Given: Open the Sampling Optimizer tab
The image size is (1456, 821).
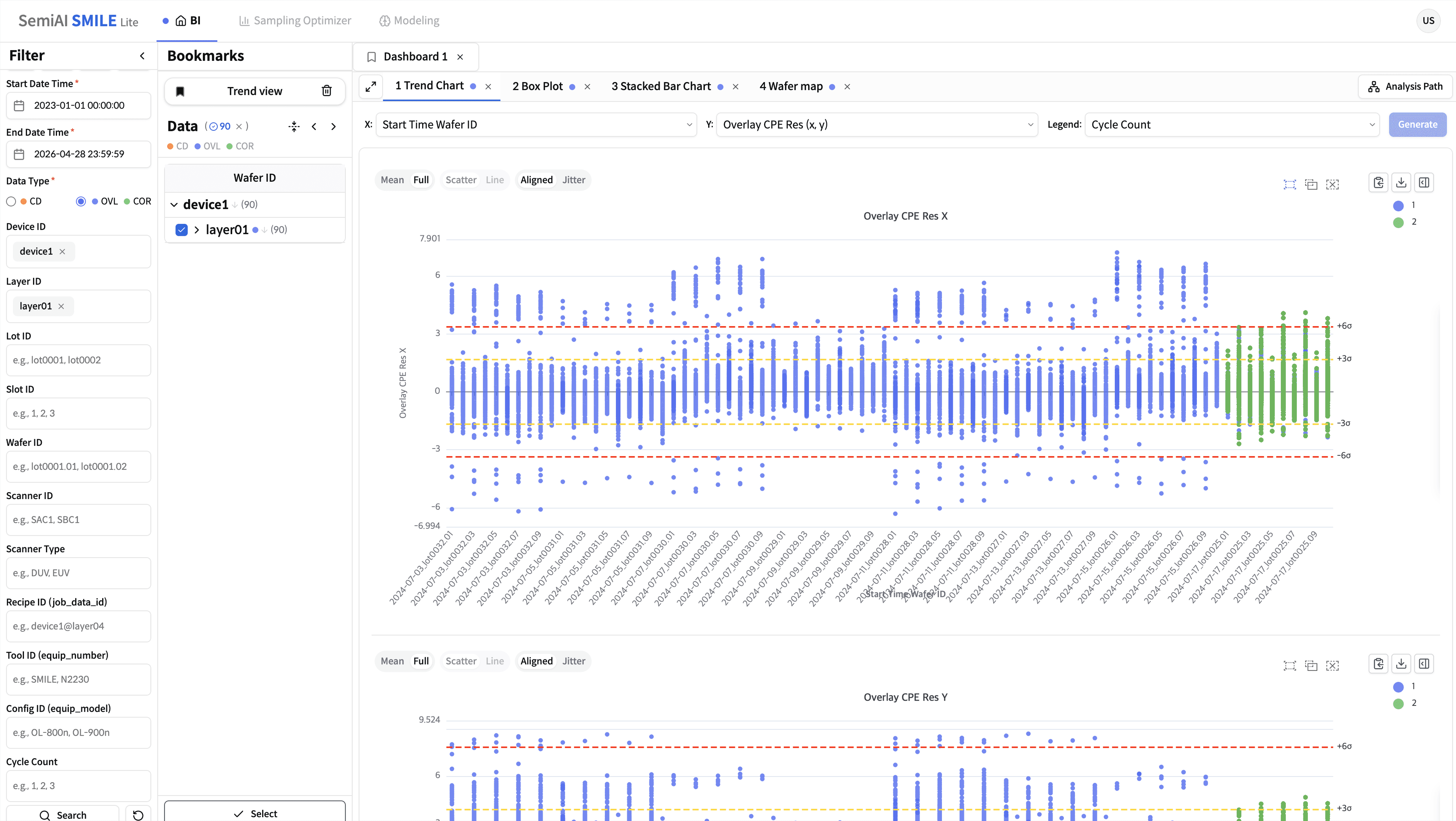Looking at the screenshot, I should click(x=295, y=21).
